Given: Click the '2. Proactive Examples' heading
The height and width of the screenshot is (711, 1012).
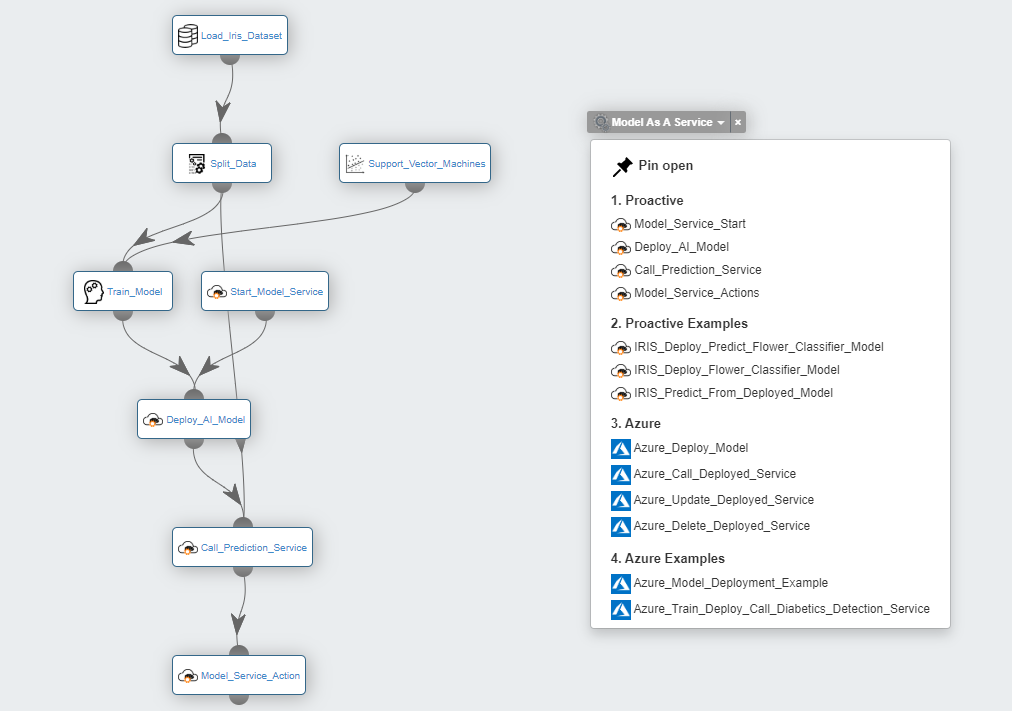Looking at the screenshot, I should (x=679, y=324).
